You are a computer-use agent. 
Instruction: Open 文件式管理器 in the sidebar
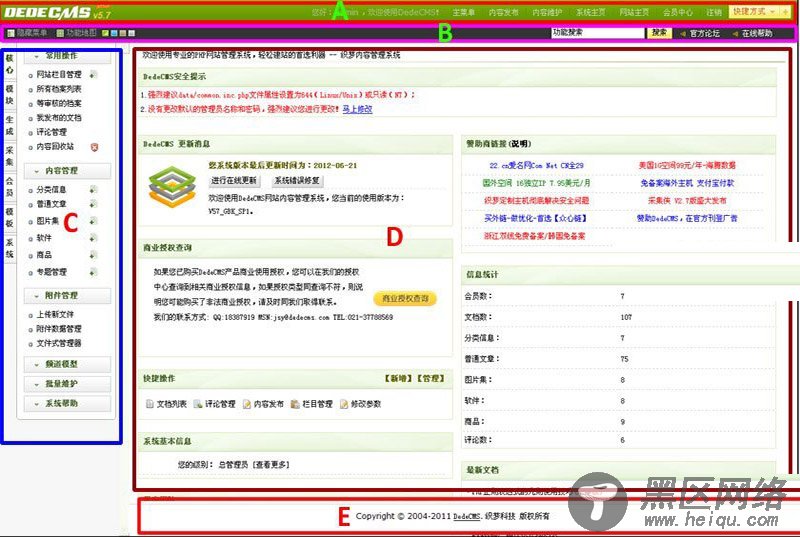pos(59,343)
